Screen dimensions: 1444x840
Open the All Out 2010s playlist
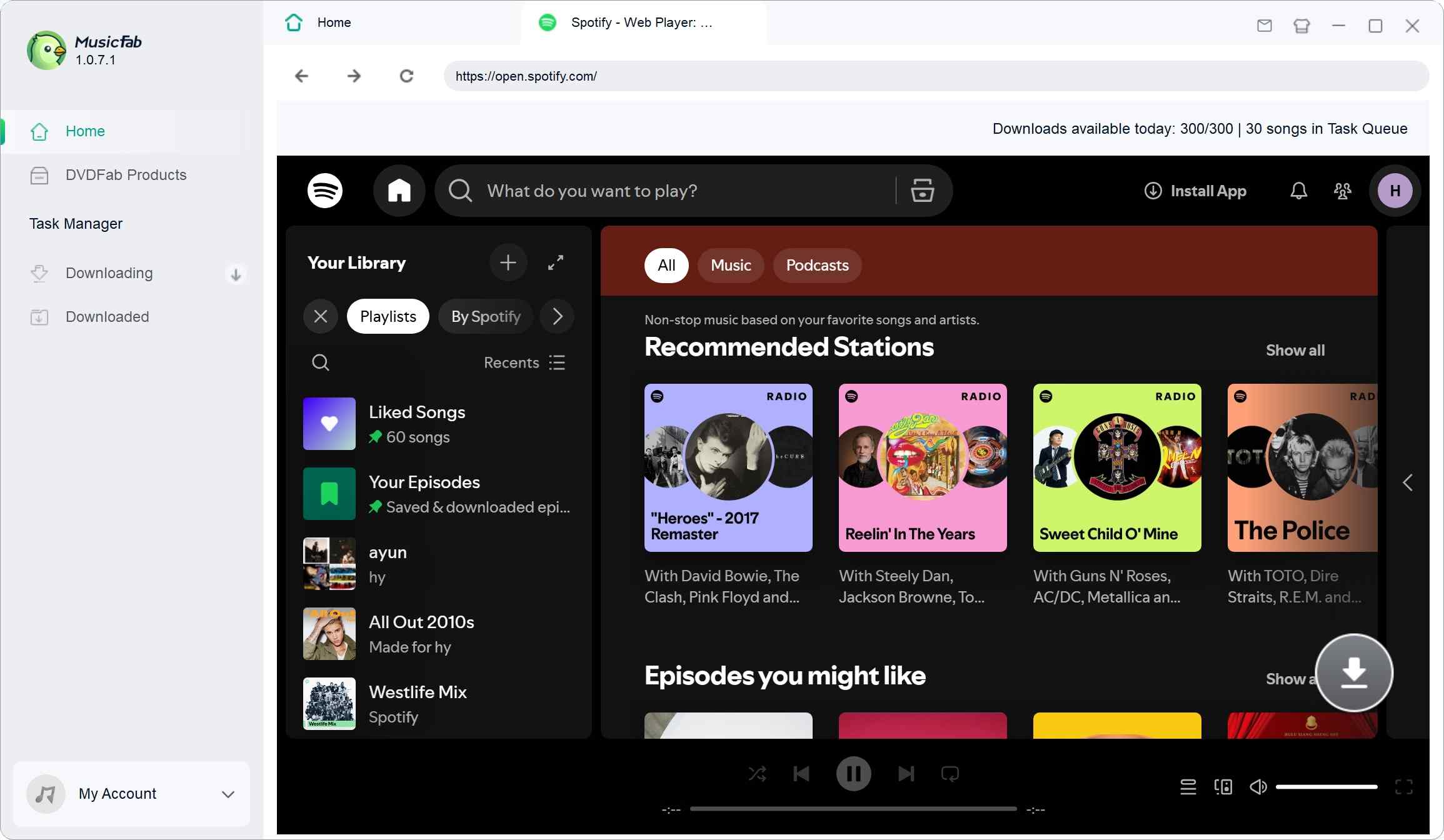click(x=438, y=634)
